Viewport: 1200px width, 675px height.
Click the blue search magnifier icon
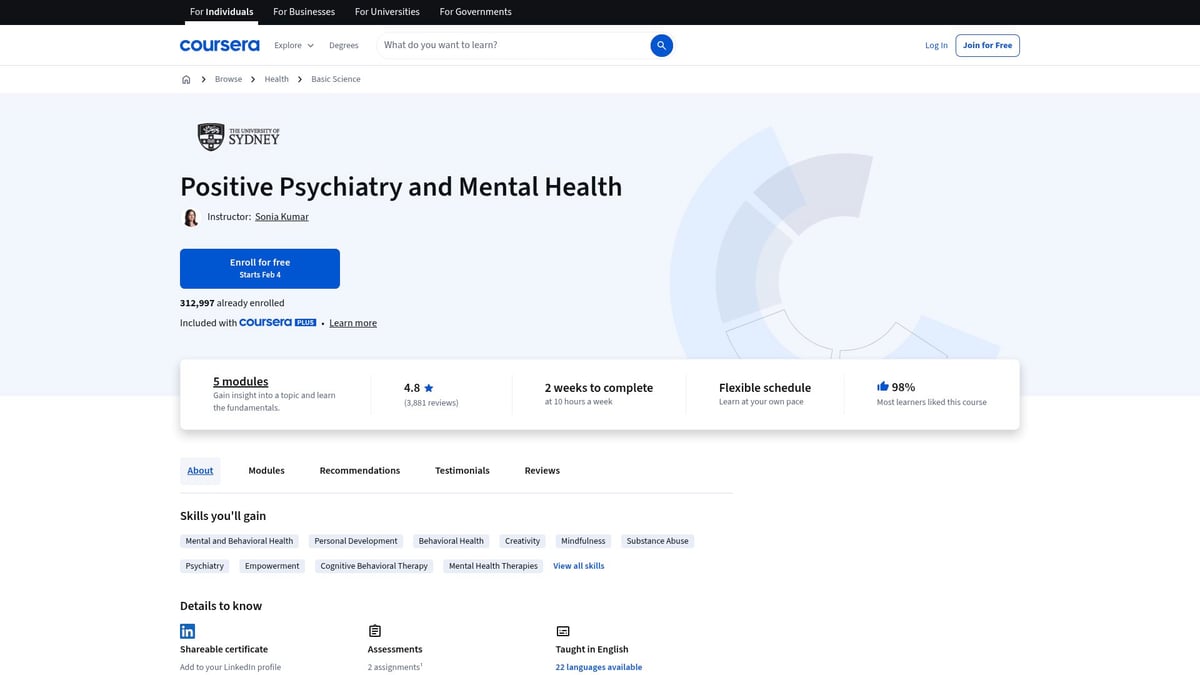coord(661,45)
